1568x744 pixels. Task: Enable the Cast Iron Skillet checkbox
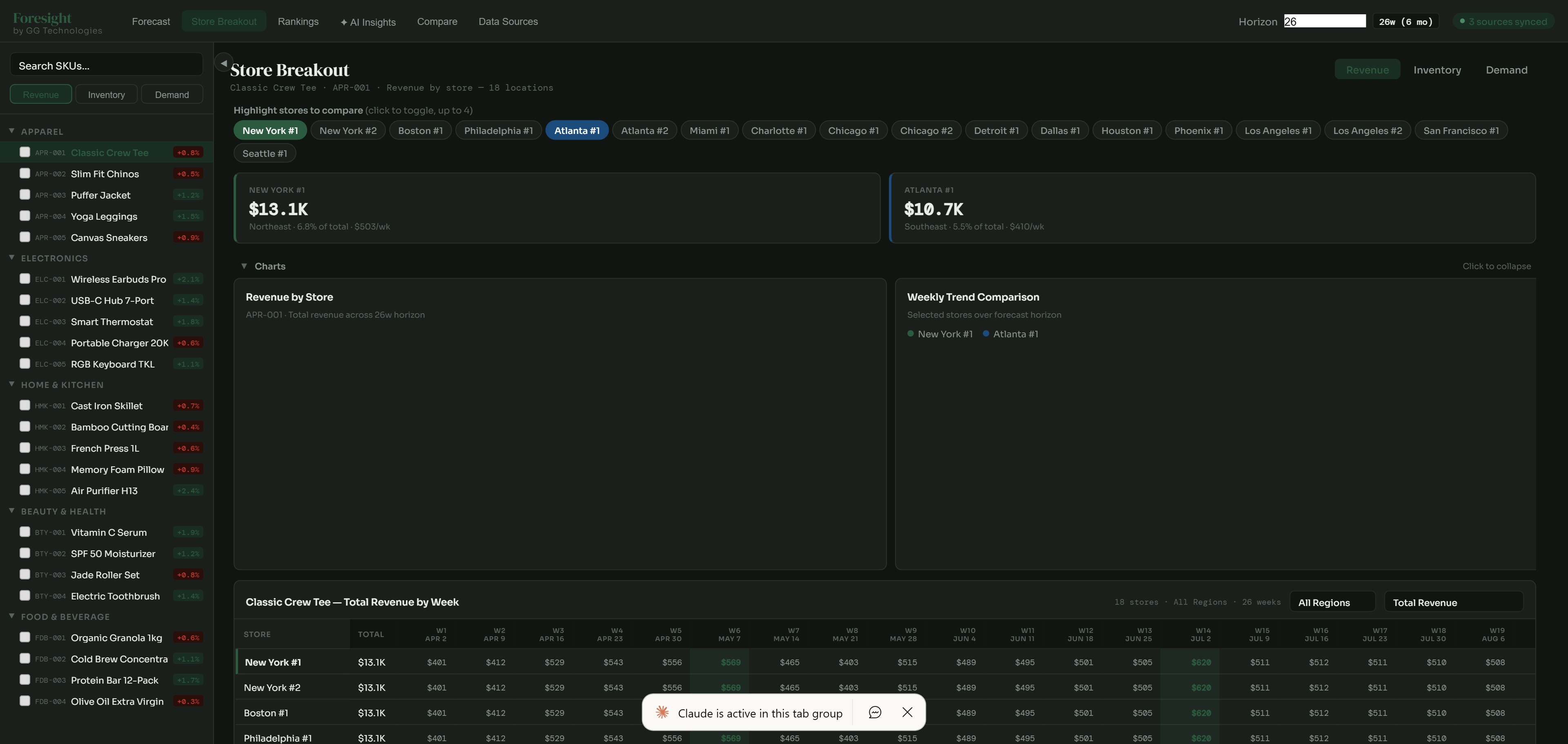[x=25, y=405]
